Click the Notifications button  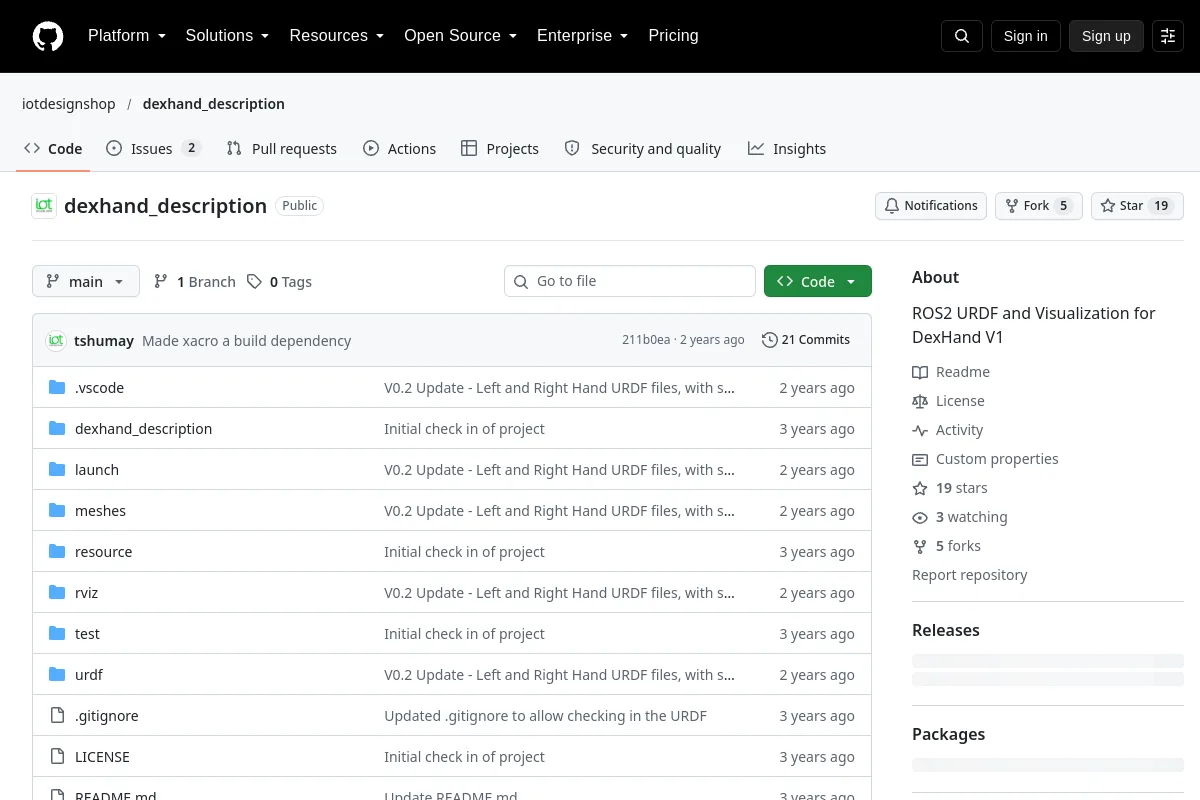coord(931,206)
